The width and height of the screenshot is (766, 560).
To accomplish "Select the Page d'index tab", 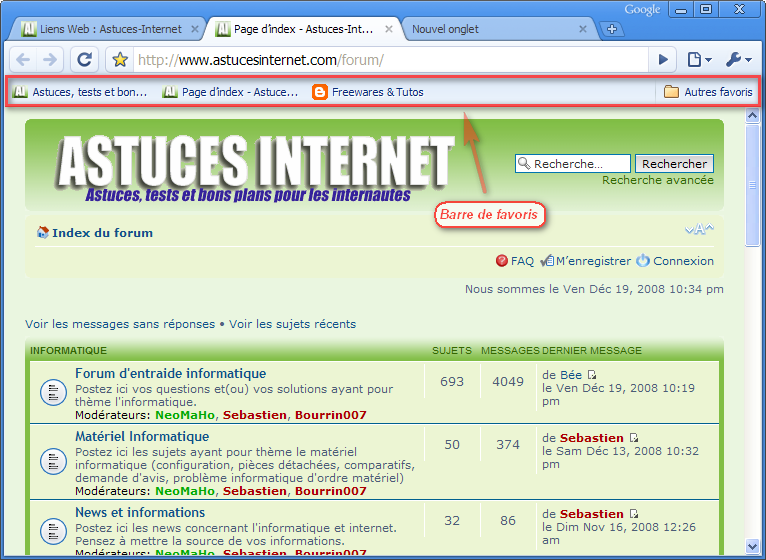I will [x=303, y=29].
